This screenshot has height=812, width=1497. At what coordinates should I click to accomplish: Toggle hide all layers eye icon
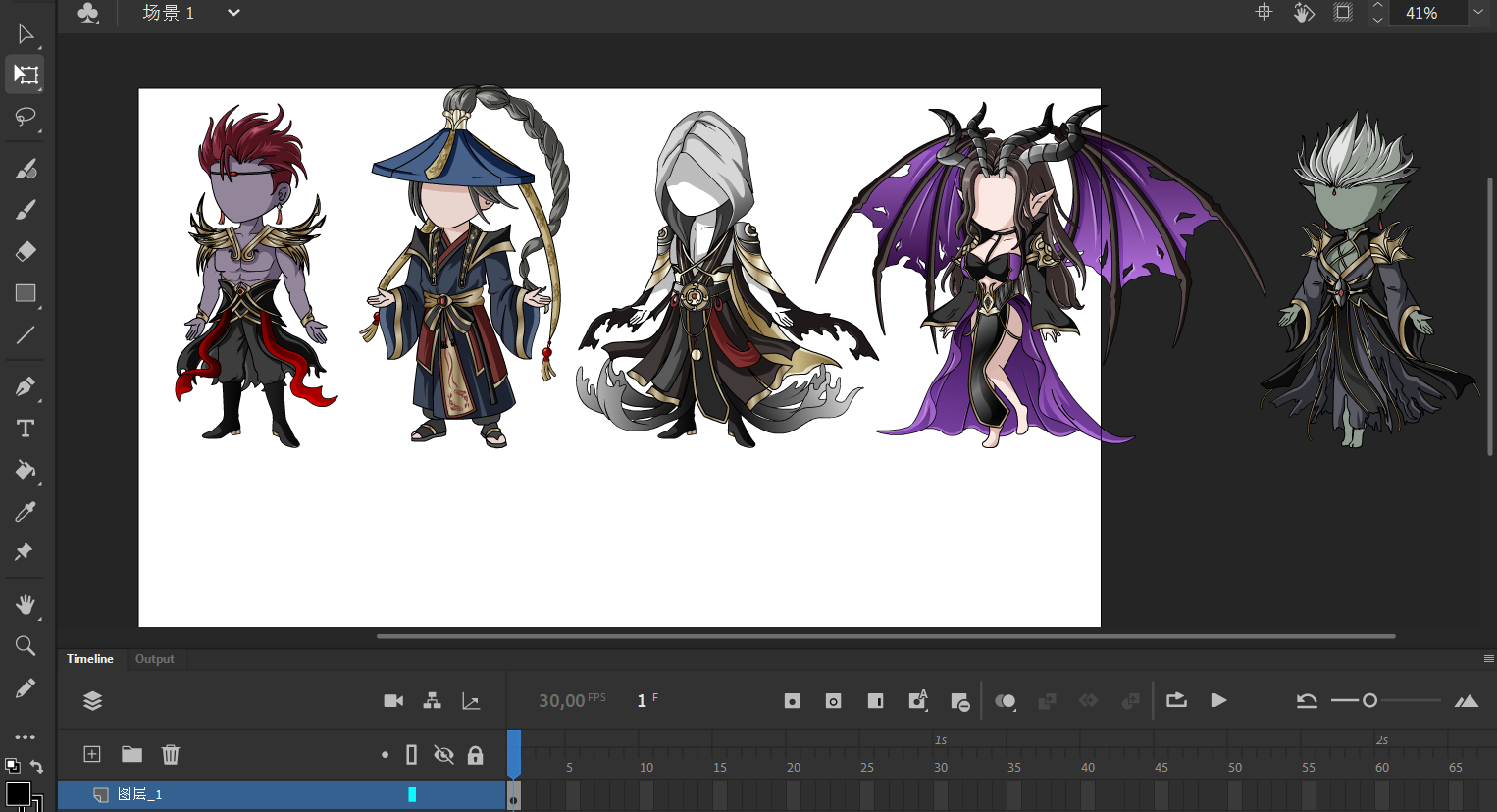tap(443, 754)
